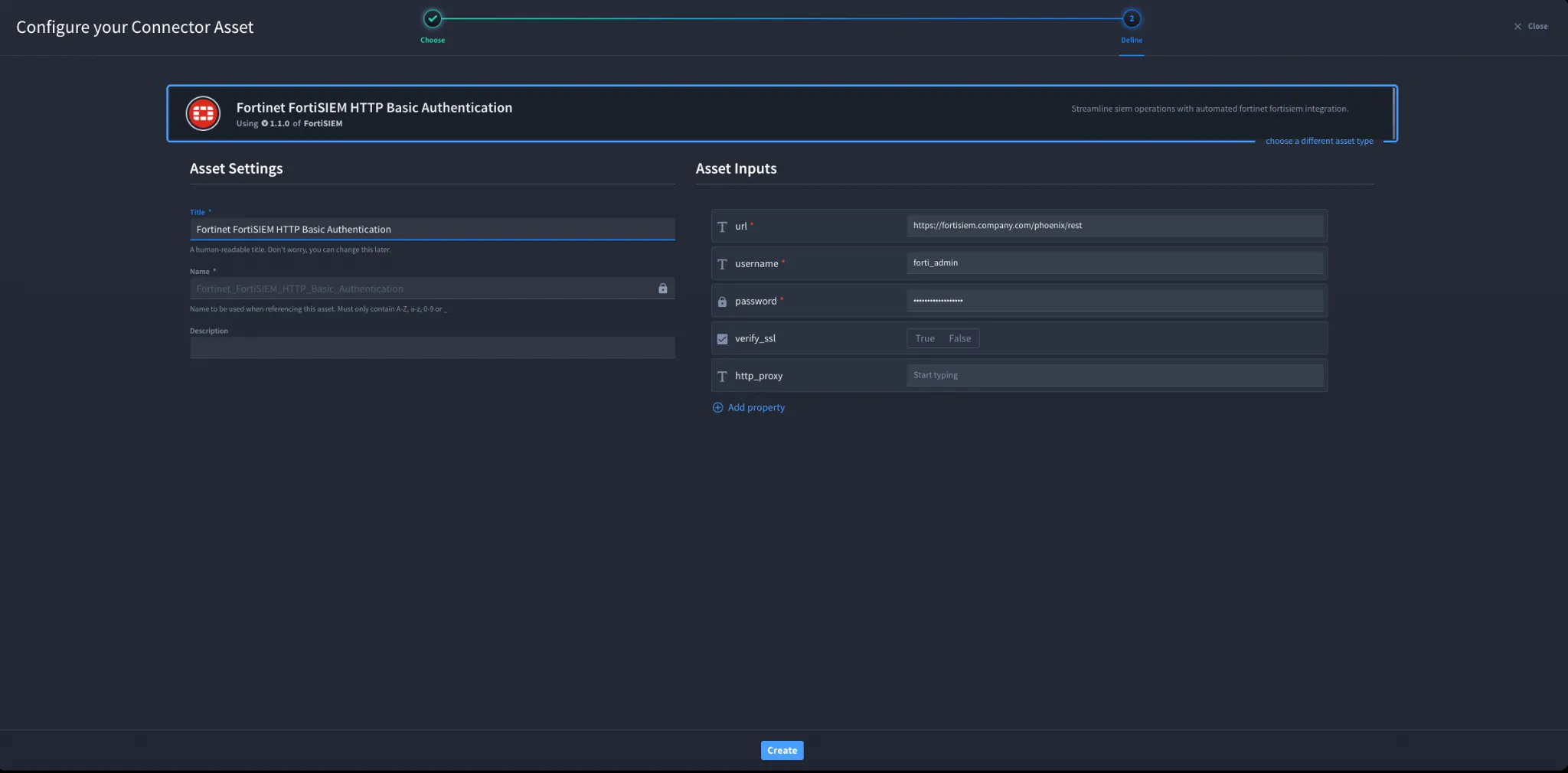The height and width of the screenshot is (773, 1568).
Task: Click the version icon next to 1.1.0
Action: pyautogui.click(x=265, y=123)
